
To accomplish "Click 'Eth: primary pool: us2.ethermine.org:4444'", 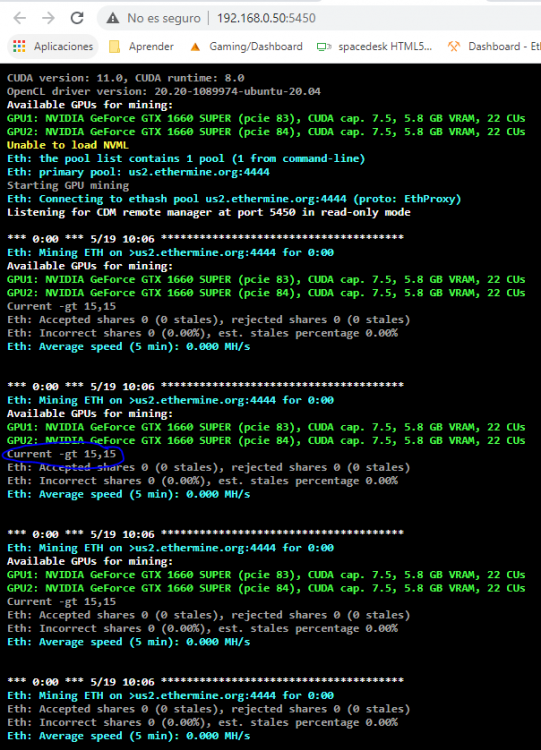I will click(x=138, y=172).
